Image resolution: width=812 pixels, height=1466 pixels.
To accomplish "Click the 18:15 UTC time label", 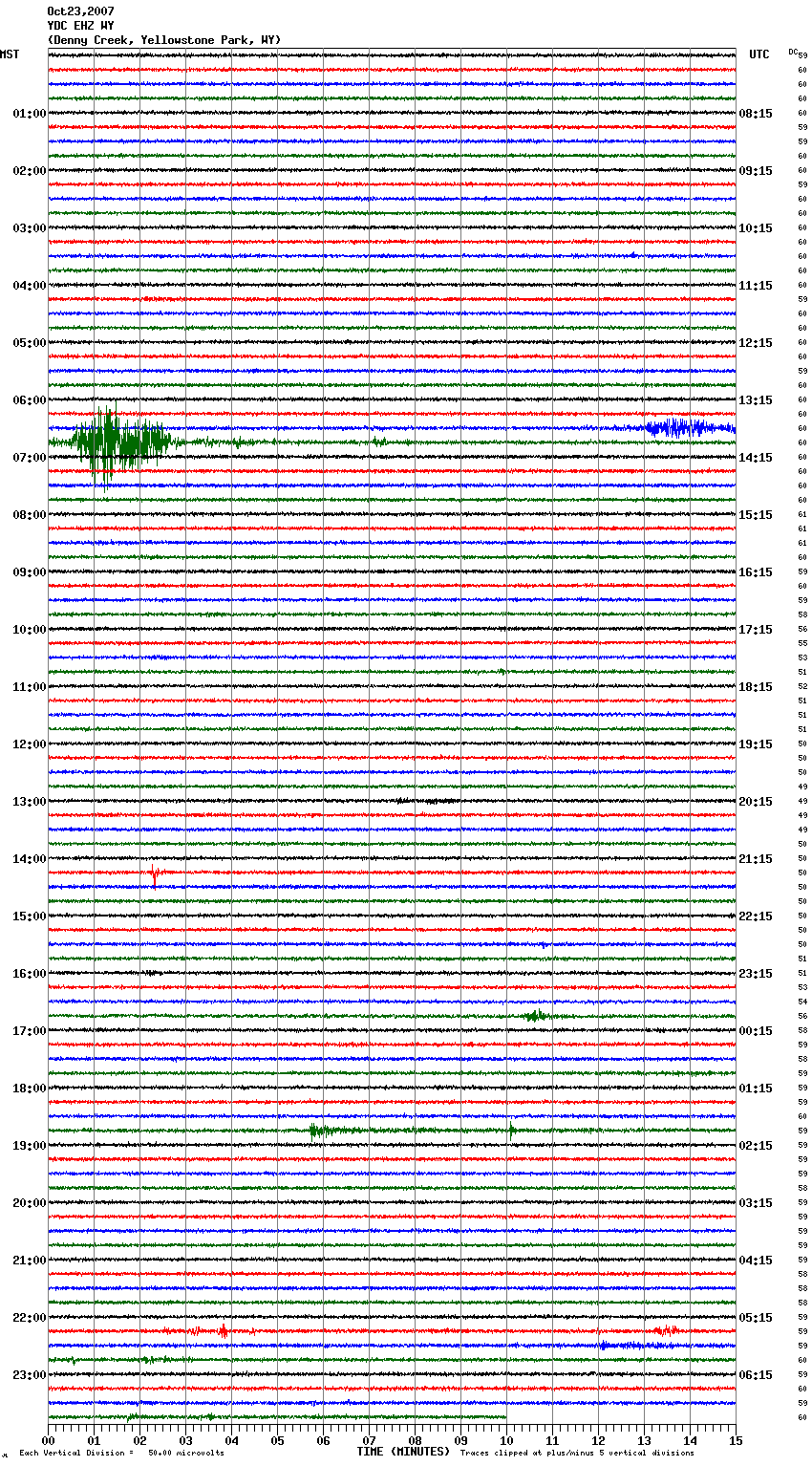I will click(756, 687).
